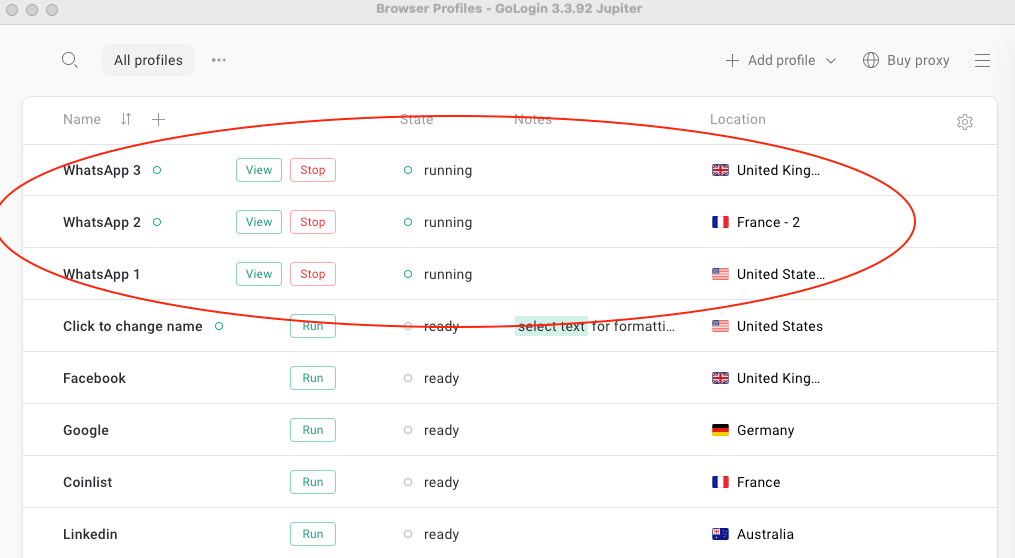This screenshot has width=1015, height=558.
Task: Click the France location for Coinlist
Action: [746, 482]
